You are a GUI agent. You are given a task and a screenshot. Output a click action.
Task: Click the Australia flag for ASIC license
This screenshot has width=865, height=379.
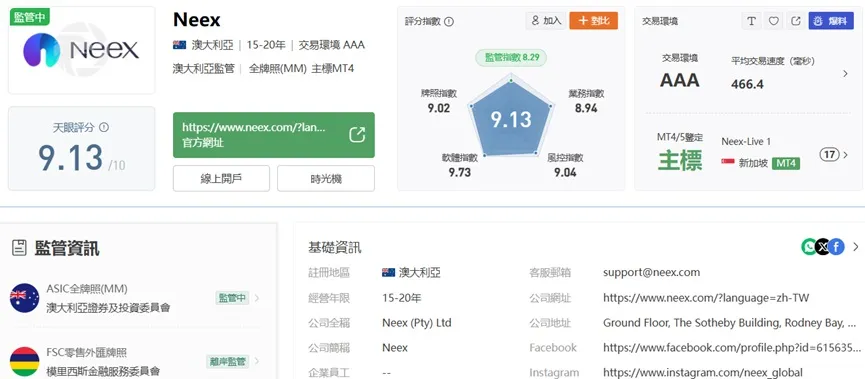(24, 298)
